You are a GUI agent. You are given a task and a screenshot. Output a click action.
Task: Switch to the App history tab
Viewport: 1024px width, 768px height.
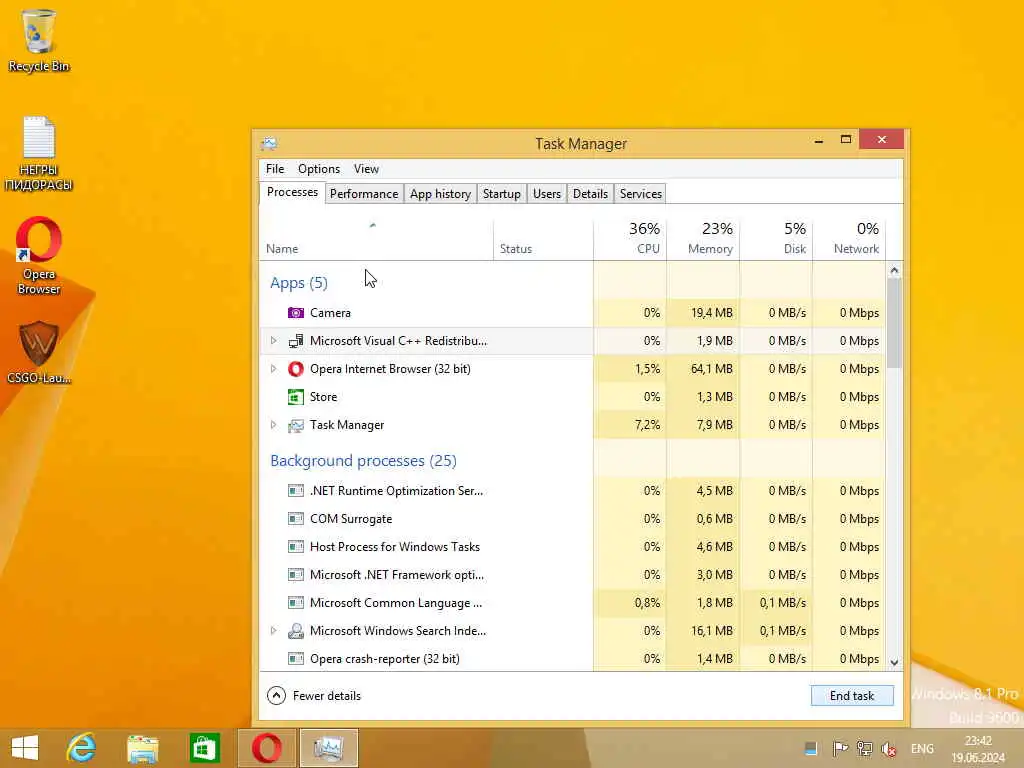coord(440,194)
